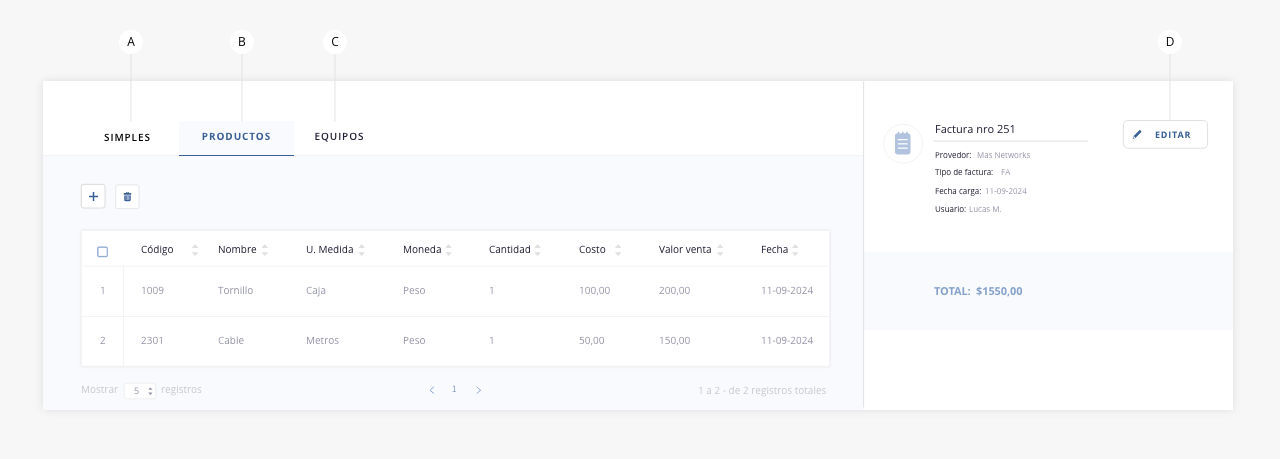
Task: Sort by Nombre column arrows
Action: tap(265, 250)
